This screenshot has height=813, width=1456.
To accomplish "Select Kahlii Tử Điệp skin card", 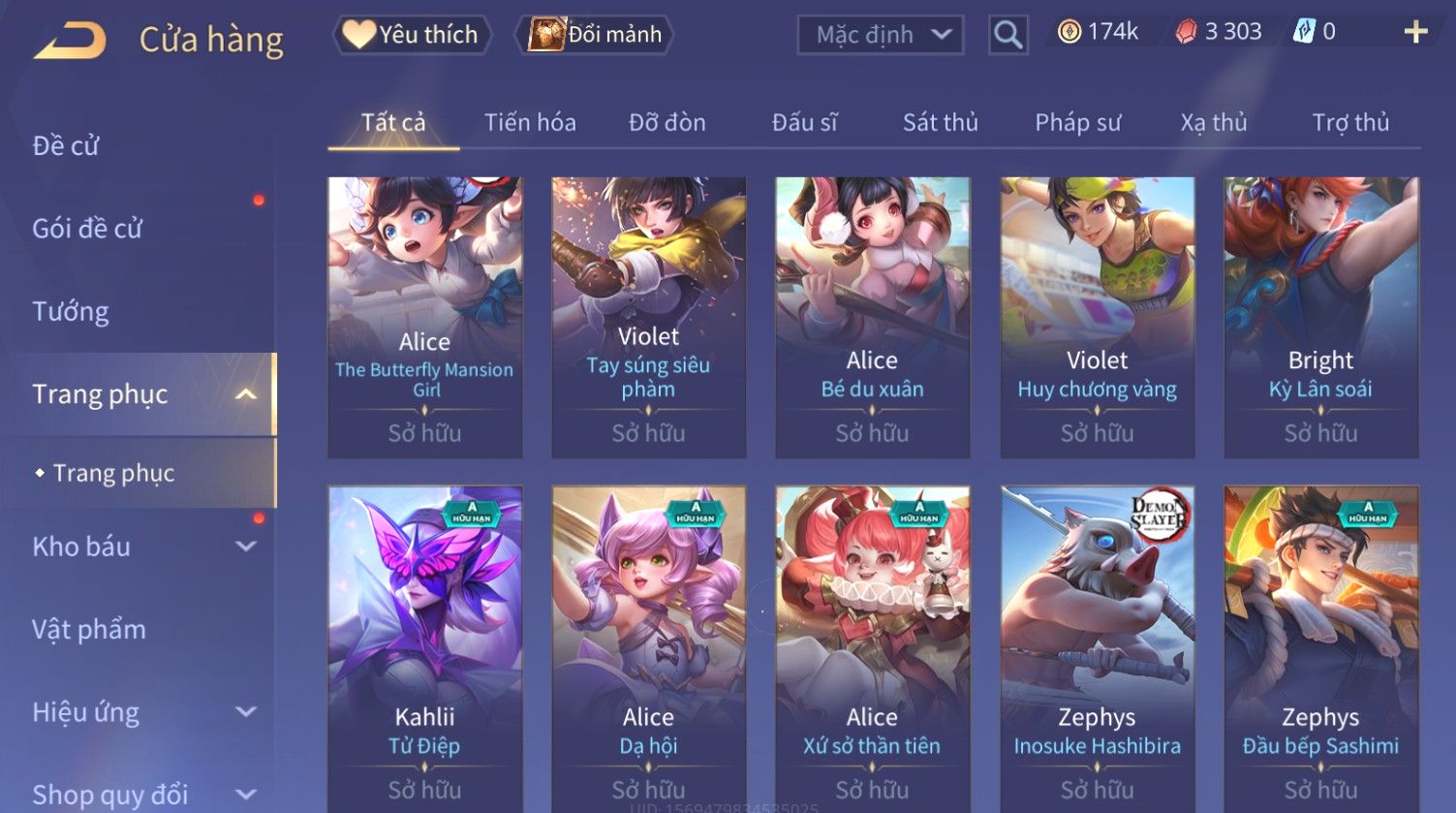I will coord(425,649).
